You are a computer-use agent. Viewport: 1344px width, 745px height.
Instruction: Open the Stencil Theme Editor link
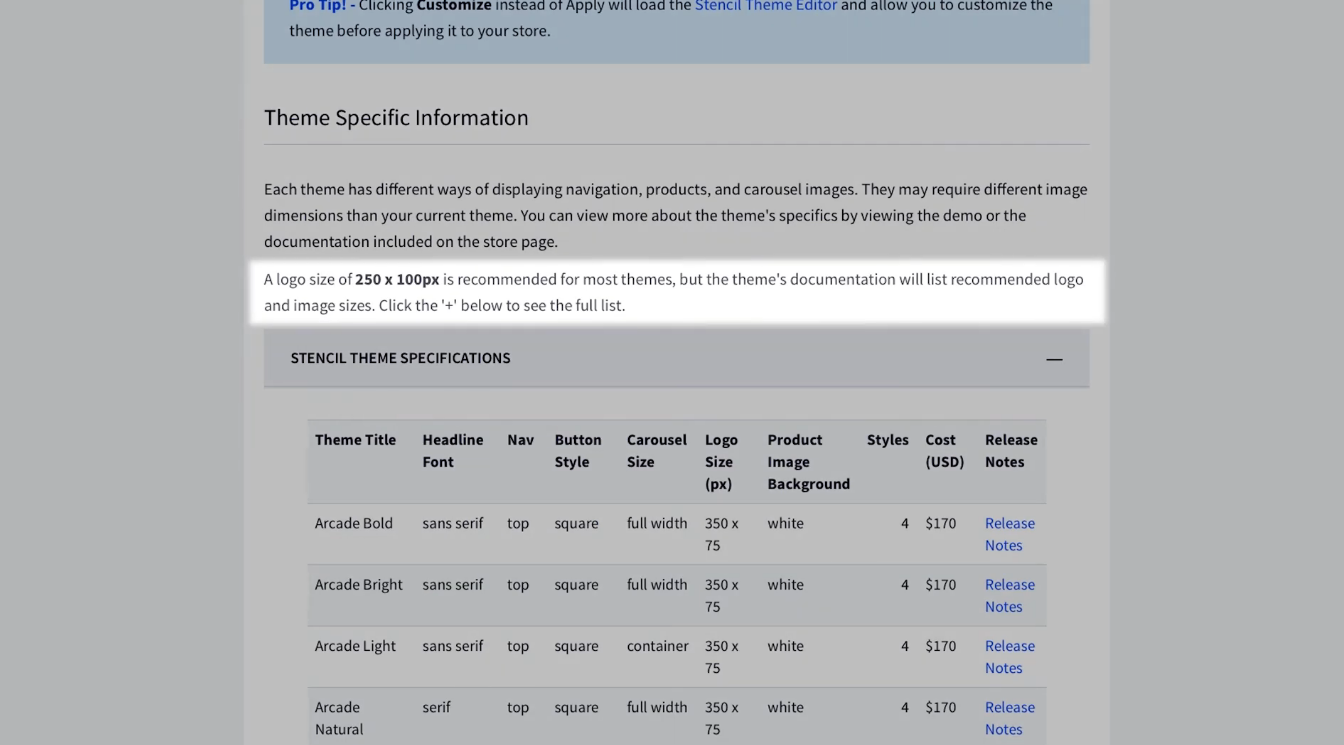[x=765, y=6]
